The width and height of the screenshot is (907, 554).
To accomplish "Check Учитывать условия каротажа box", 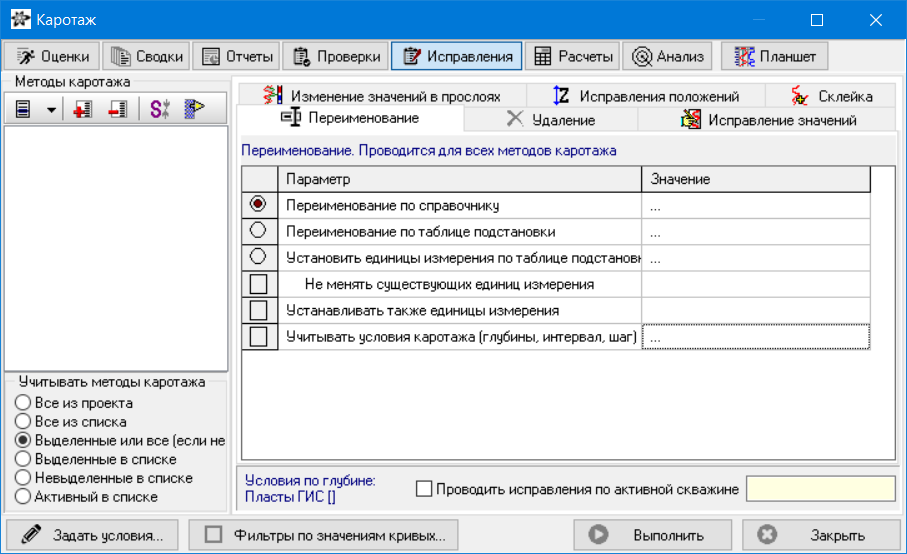I will [x=258, y=337].
